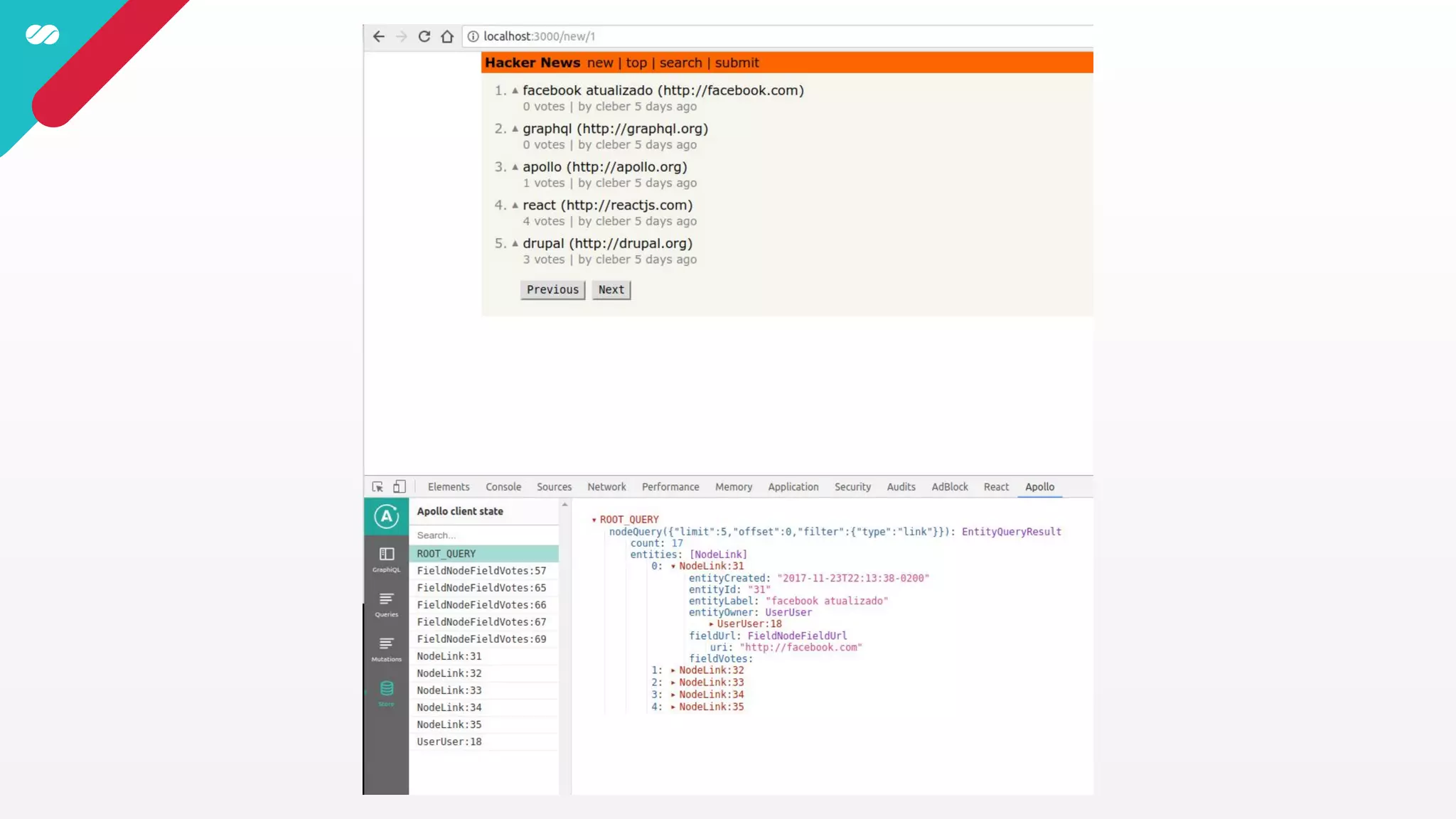Expand NodeLink:34 in the tree
This screenshot has width=1456, height=819.
tap(673, 695)
